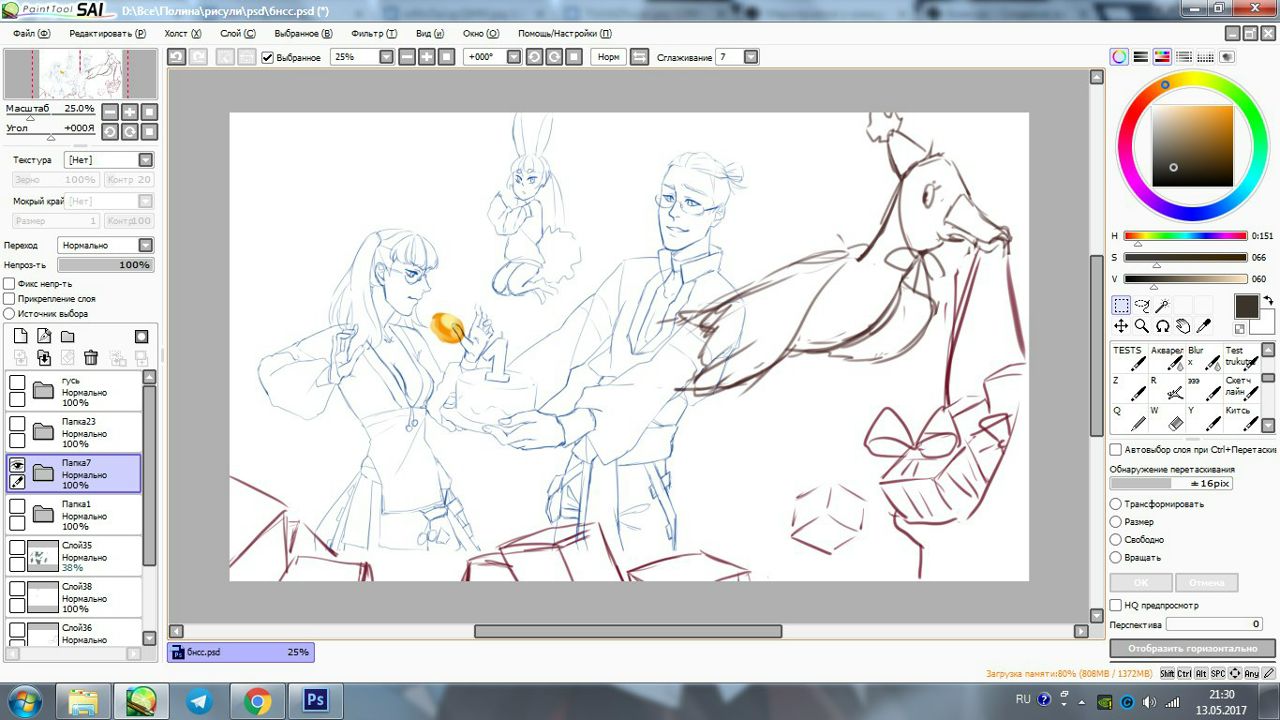Select the Move tool
The width and height of the screenshot is (1280, 720).
1121,326
